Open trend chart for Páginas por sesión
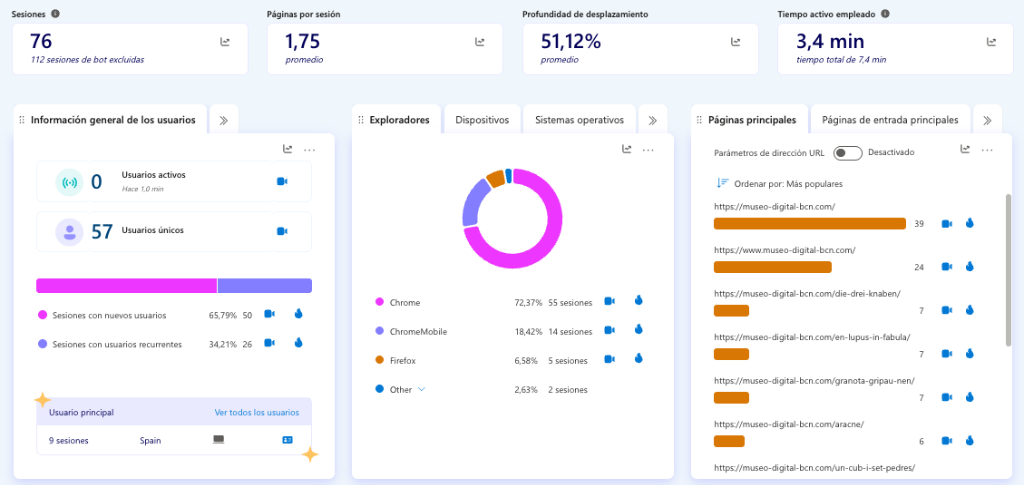 (x=480, y=42)
